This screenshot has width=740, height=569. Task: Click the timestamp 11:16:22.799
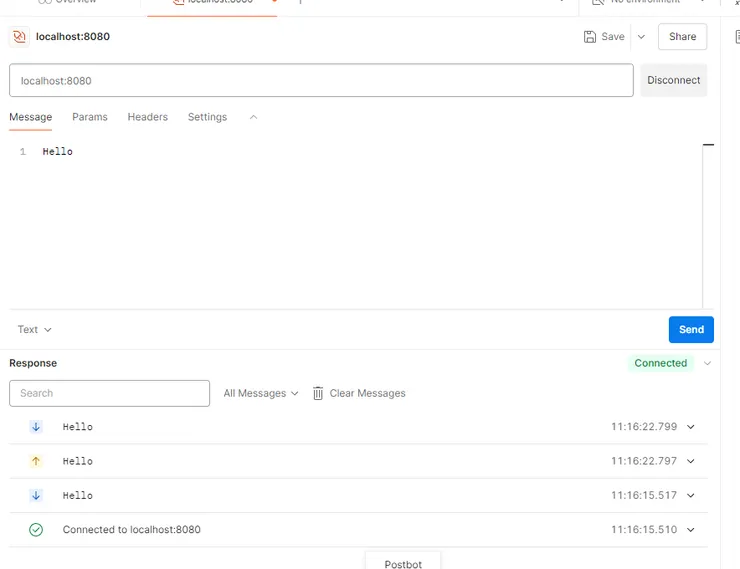click(644, 427)
